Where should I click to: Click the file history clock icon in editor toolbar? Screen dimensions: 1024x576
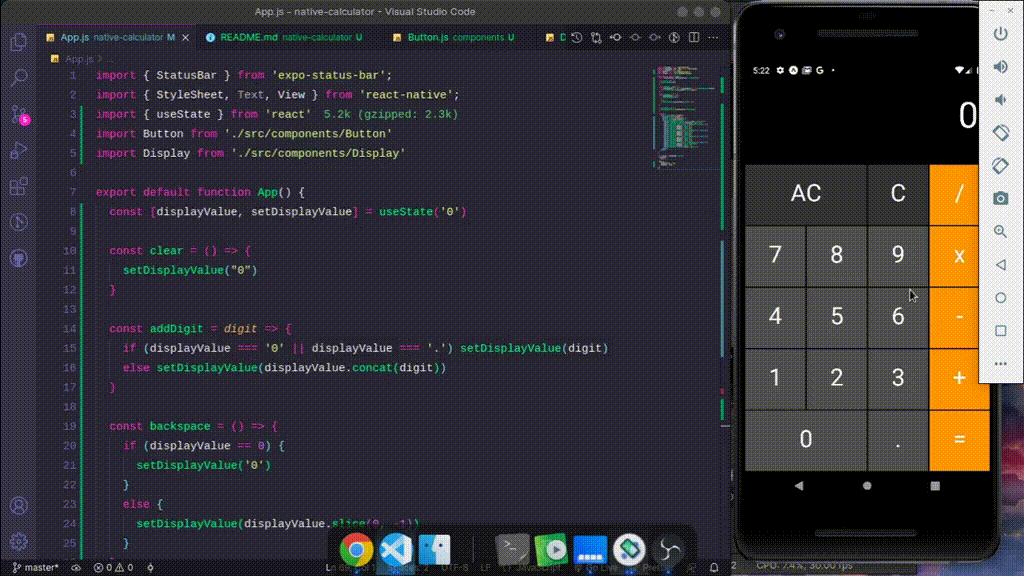pyautogui.click(x=577, y=38)
